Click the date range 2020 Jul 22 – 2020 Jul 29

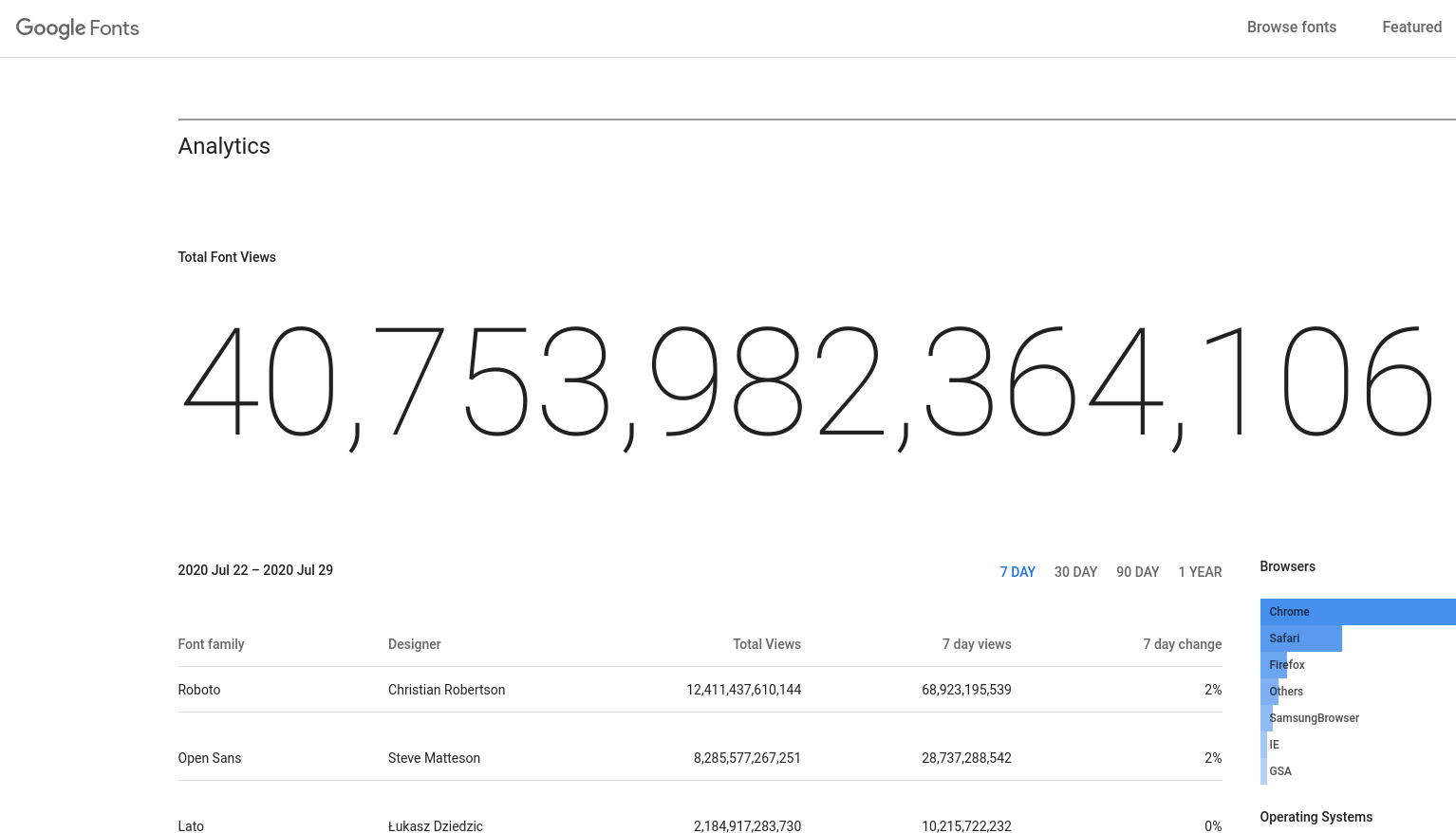[x=255, y=570]
